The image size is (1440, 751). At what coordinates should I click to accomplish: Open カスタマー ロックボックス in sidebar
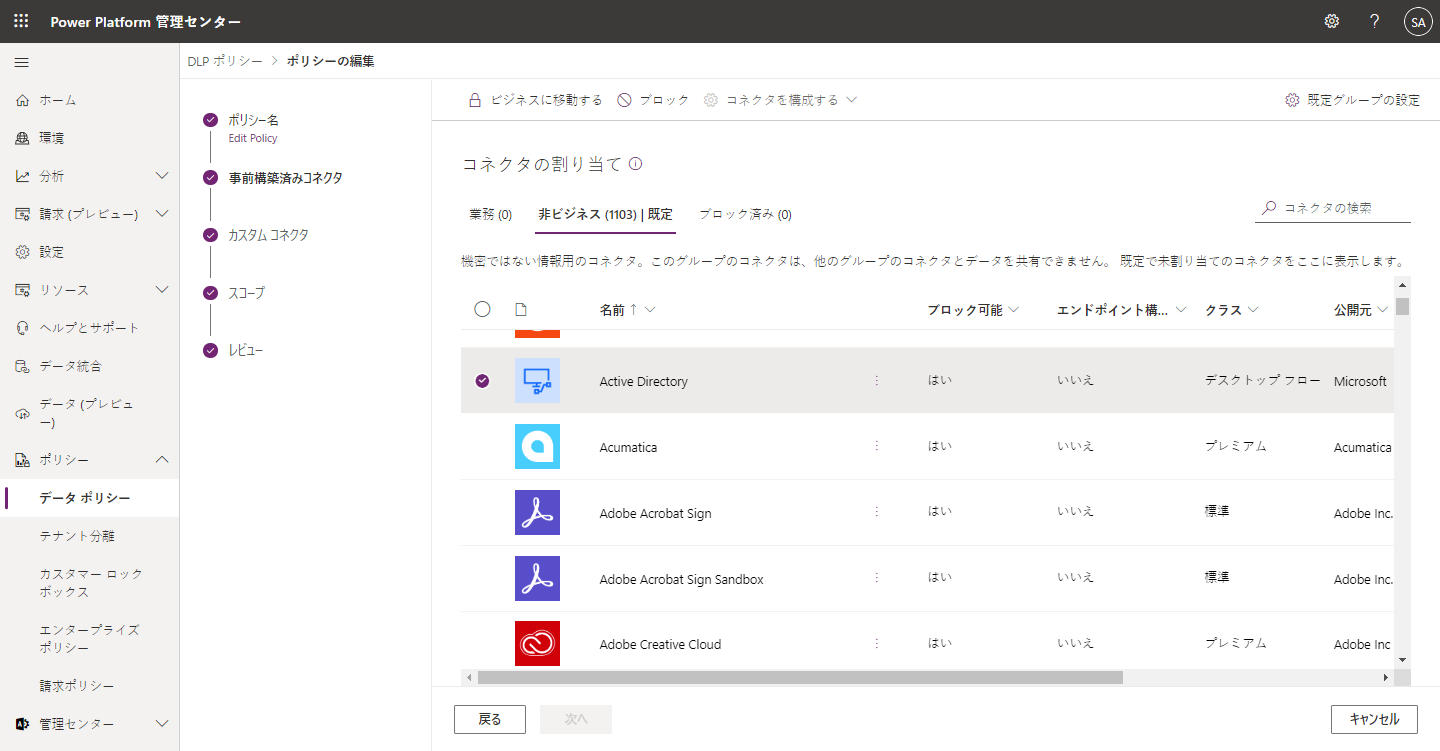tap(90, 583)
